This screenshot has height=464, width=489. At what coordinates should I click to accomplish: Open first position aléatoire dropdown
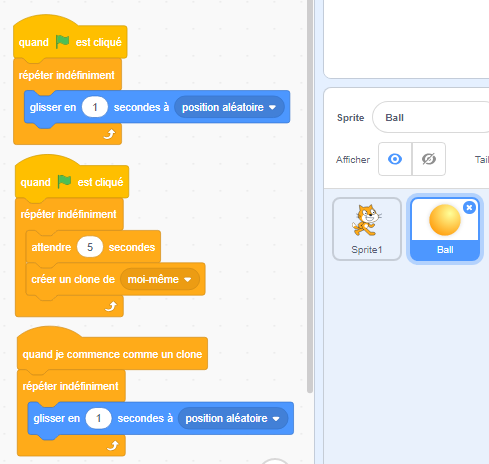click(x=229, y=107)
